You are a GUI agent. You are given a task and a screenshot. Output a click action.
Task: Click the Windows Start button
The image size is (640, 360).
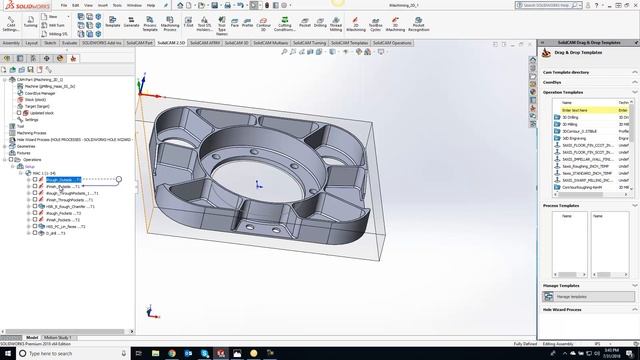pos(7,353)
